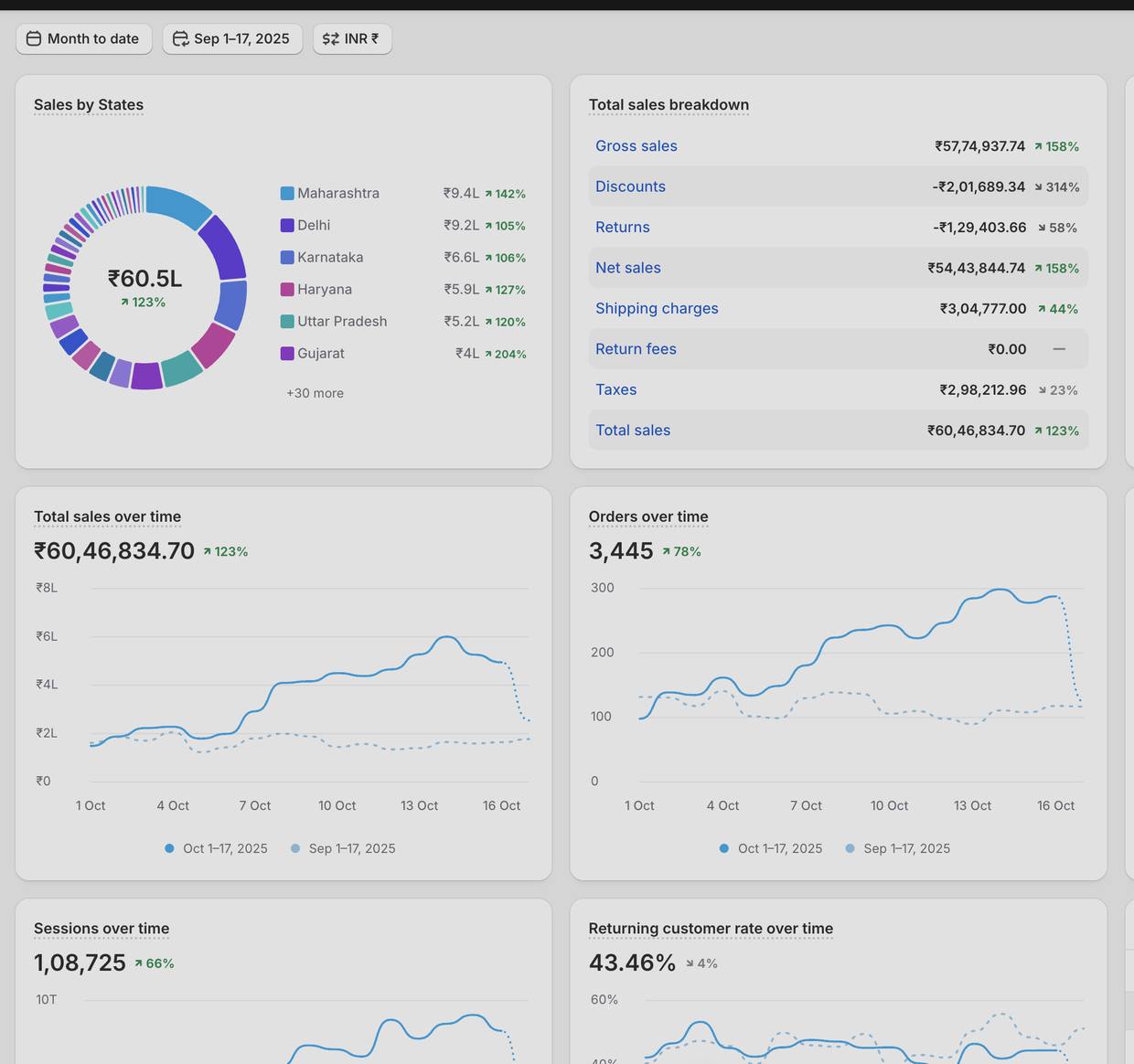Click the Gujarat legend color swatch
Image resolution: width=1134 pixels, height=1064 pixels.
287,354
